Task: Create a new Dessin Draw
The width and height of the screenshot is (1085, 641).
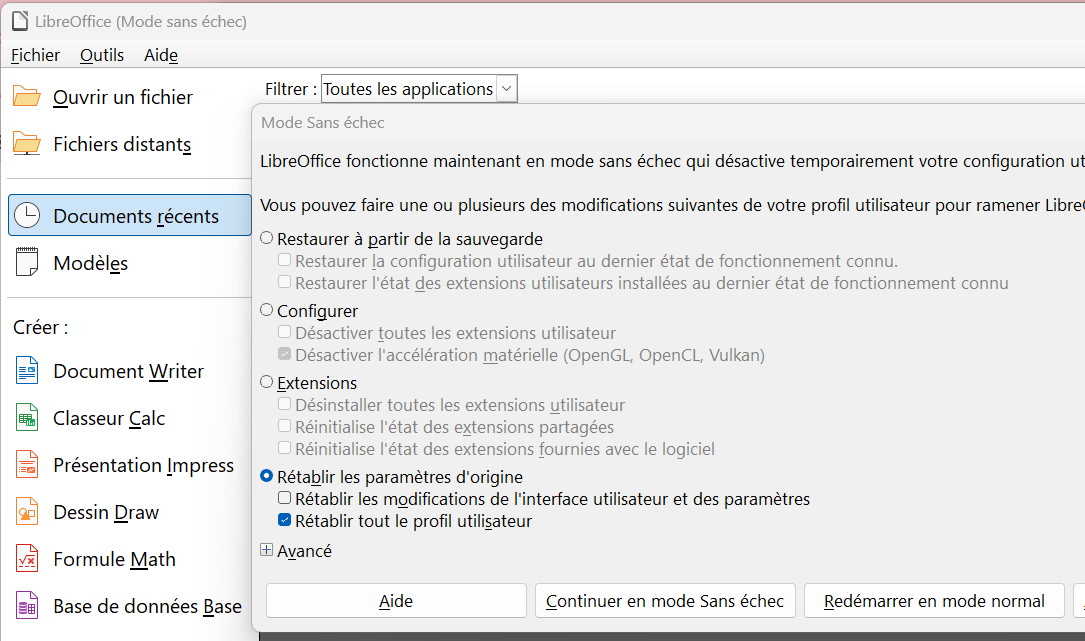Action: point(106,512)
